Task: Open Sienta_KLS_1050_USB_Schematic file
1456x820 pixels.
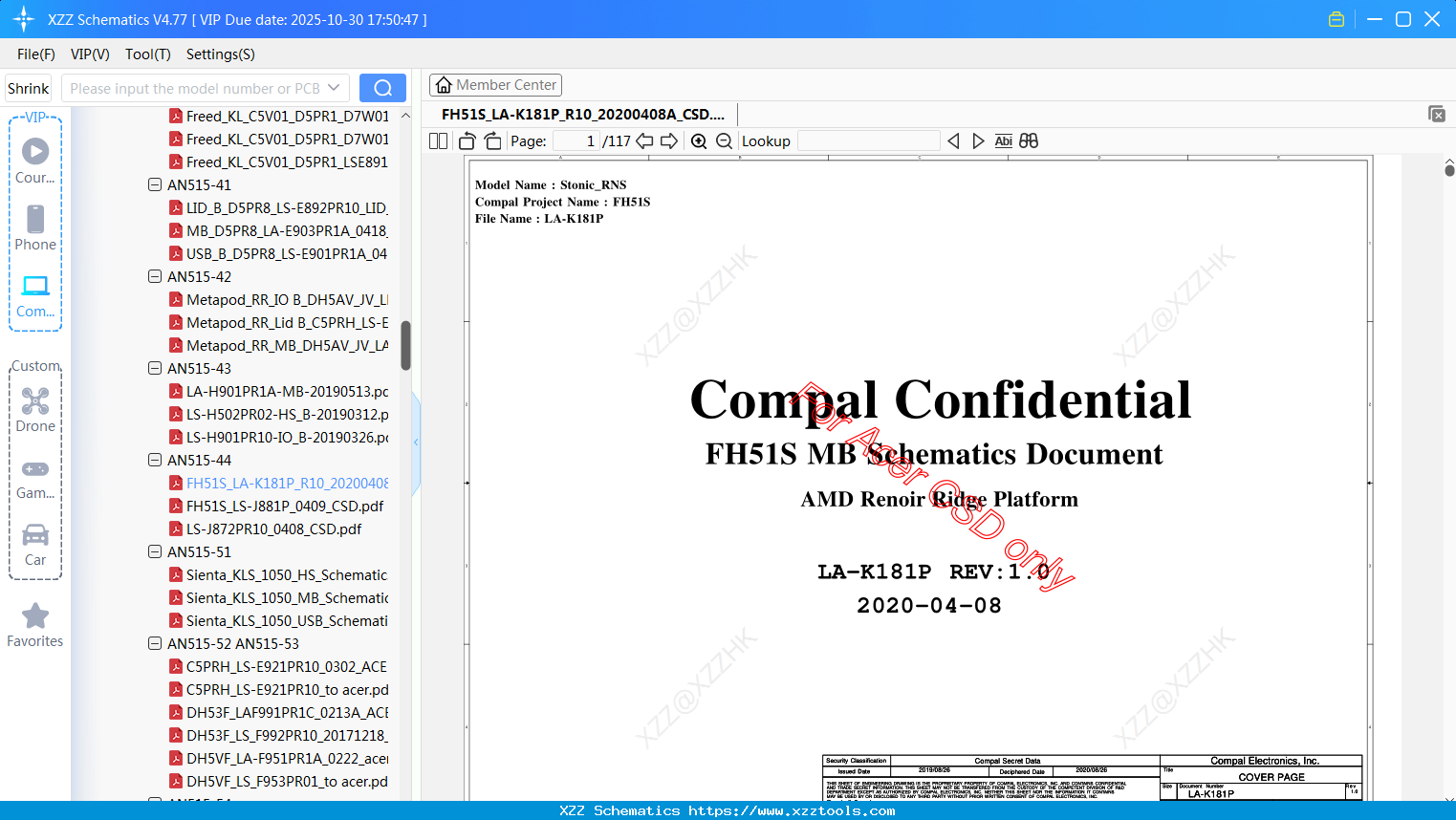Action: pyautogui.click(x=278, y=620)
